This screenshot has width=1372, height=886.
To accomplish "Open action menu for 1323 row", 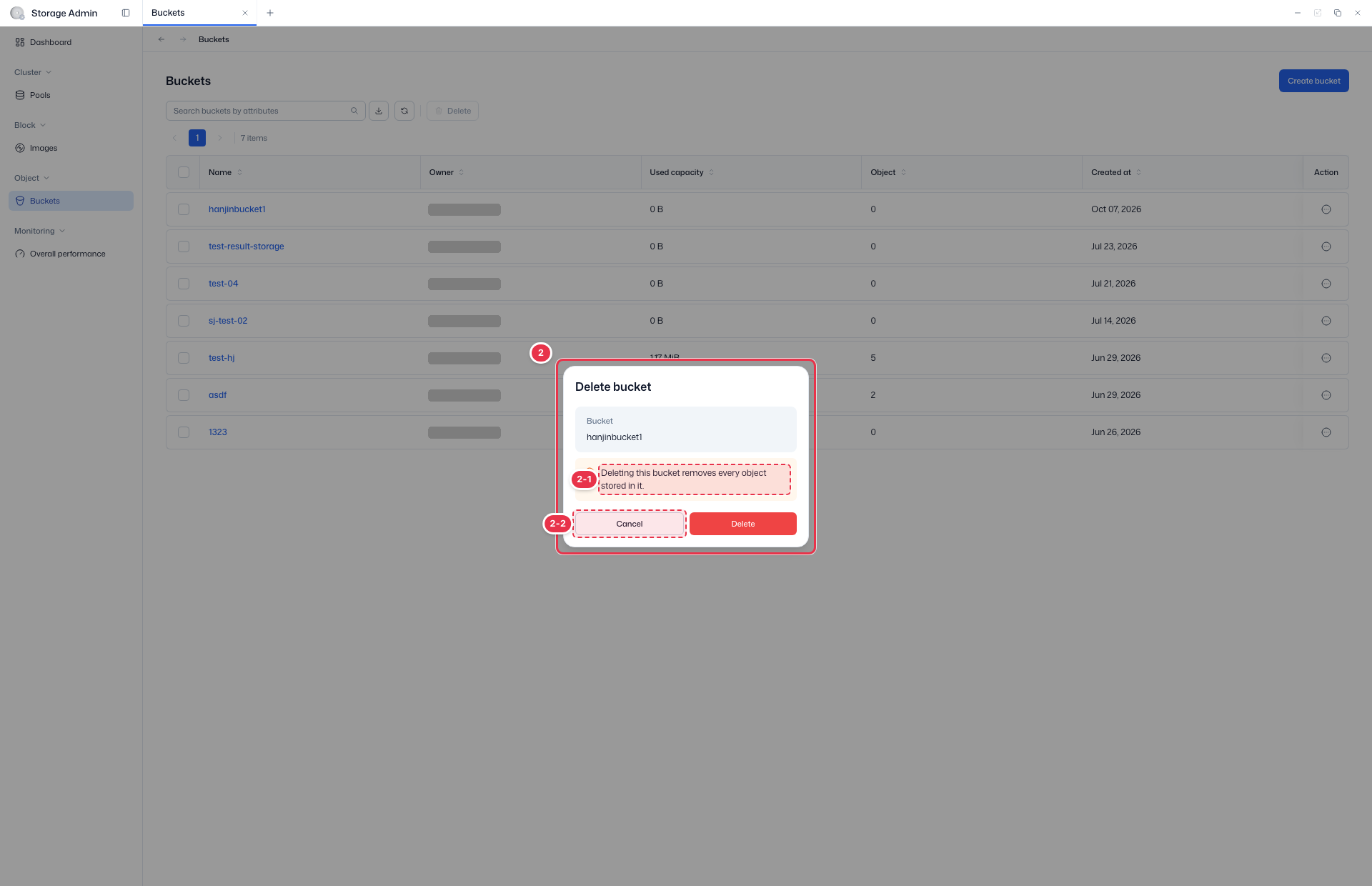I will pyautogui.click(x=1326, y=432).
